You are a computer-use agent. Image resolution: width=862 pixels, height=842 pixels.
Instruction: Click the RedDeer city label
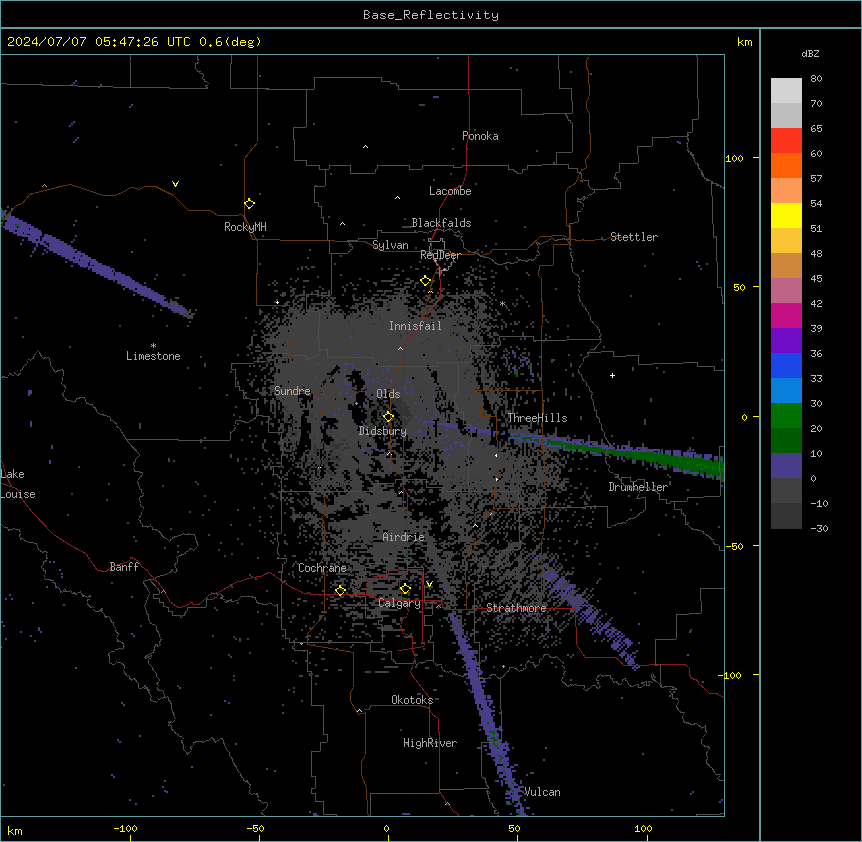point(440,255)
